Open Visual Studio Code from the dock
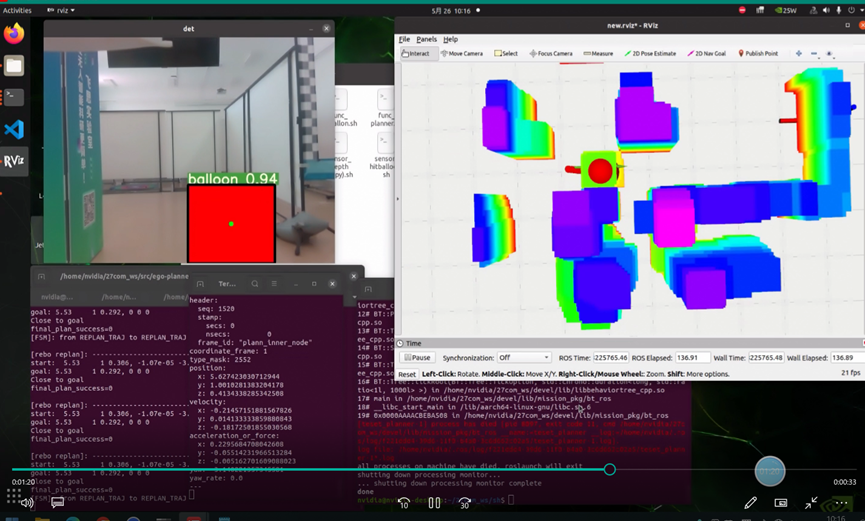The width and height of the screenshot is (865, 521). (14, 129)
